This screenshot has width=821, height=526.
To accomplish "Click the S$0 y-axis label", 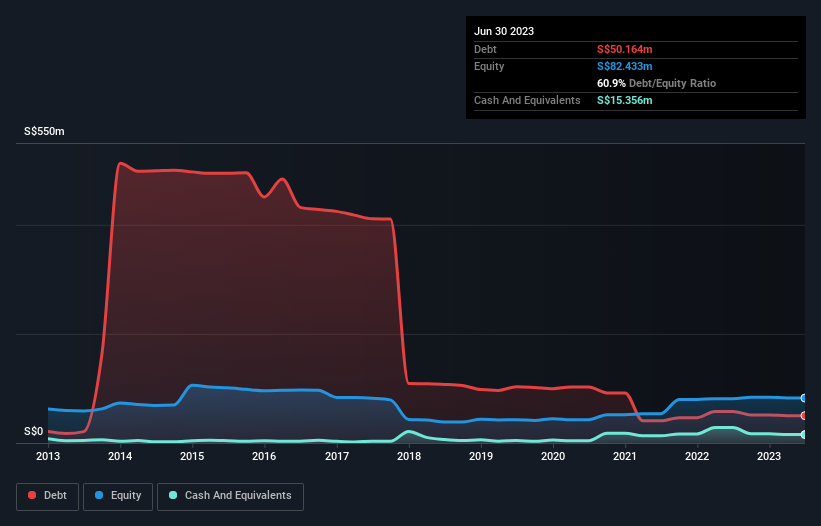I will (x=34, y=431).
